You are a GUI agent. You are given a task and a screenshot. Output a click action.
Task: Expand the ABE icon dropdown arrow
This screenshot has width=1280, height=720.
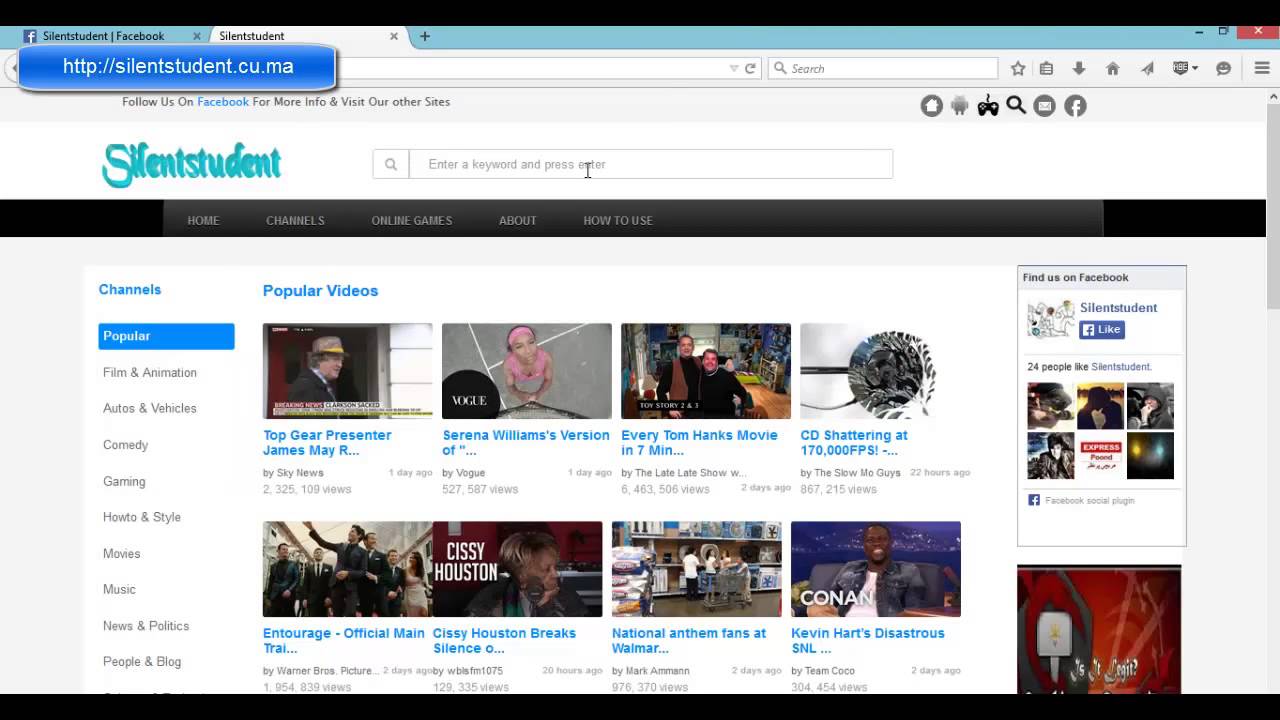[x=1194, y=69]
